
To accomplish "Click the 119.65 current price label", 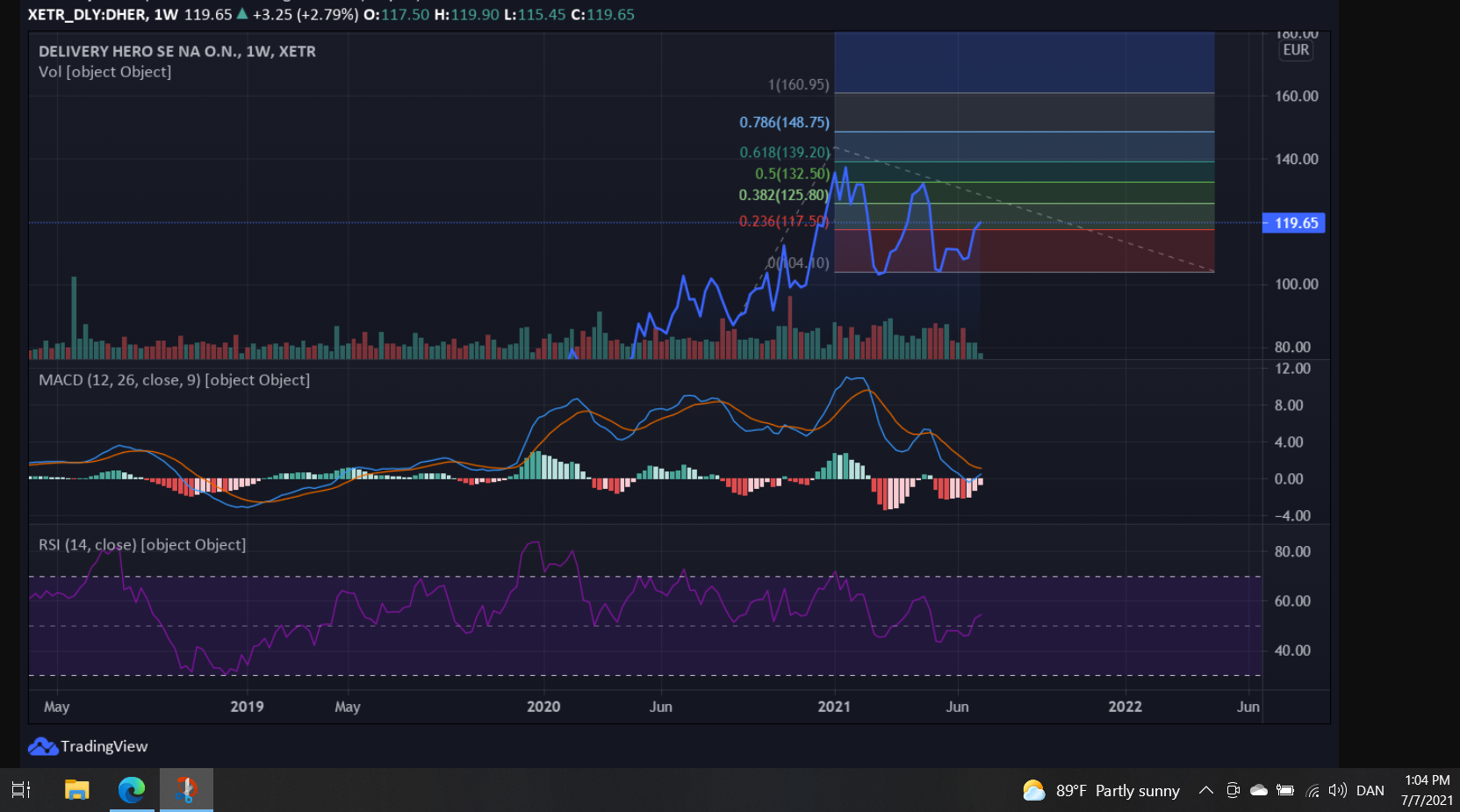I will click(x=1294, y=223).
